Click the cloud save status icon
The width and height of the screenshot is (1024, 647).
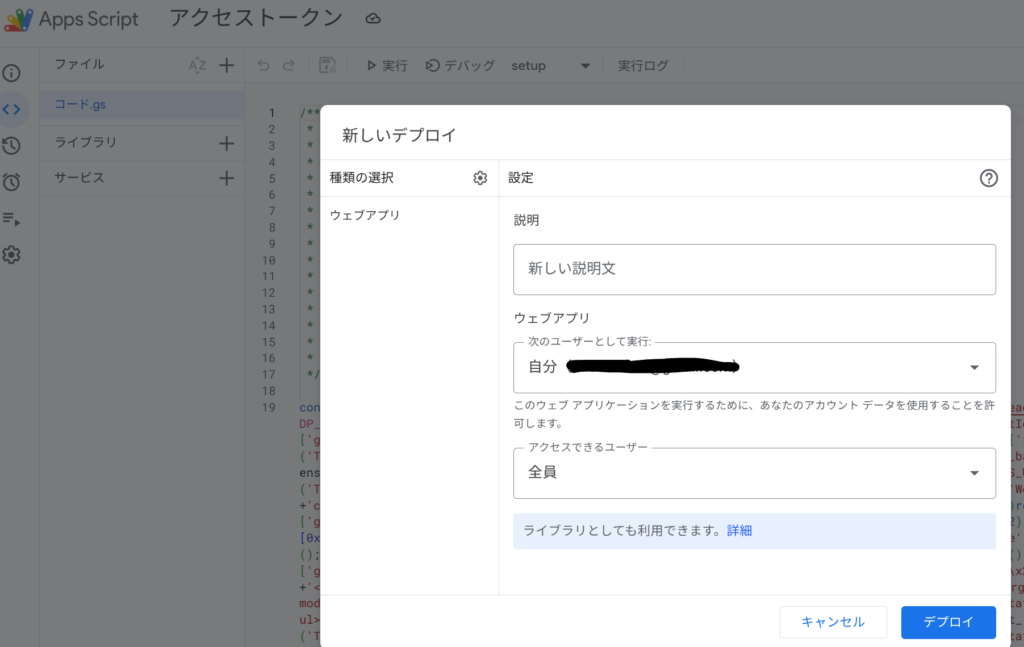373,19
